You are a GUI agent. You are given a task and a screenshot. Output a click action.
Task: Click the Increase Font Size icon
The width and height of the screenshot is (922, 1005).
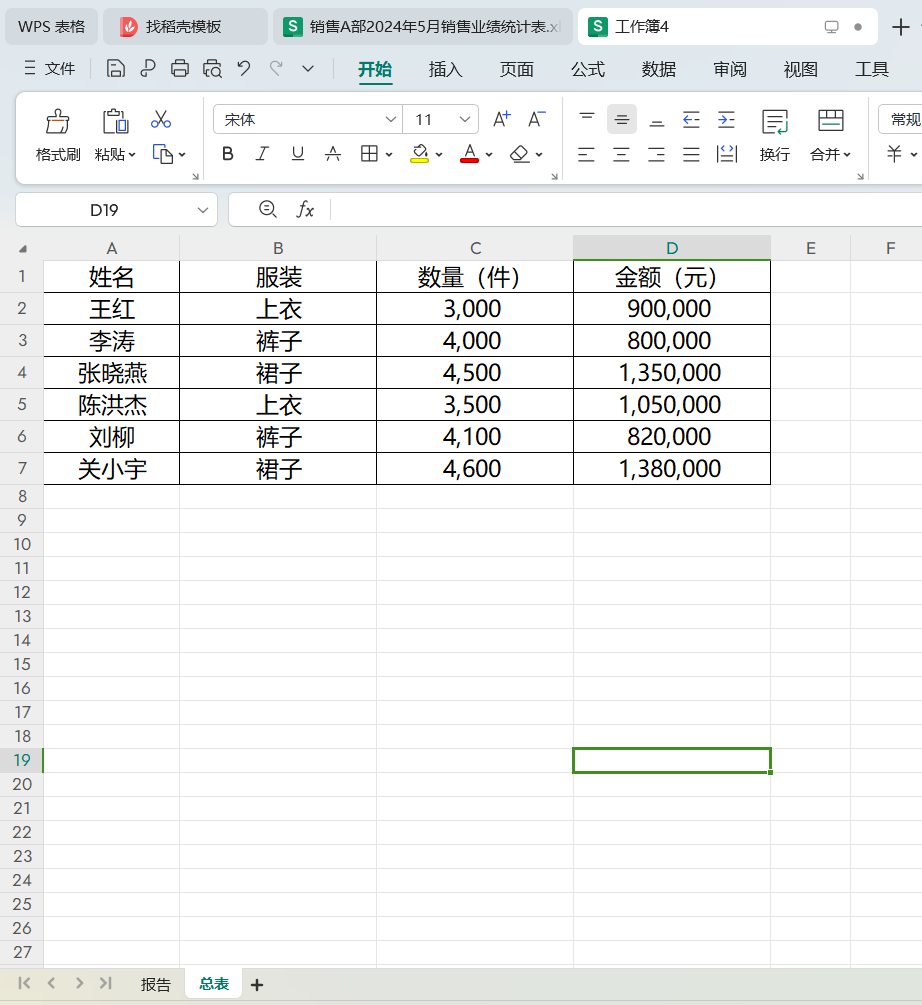pyautogui.click(x=502, y=119)
